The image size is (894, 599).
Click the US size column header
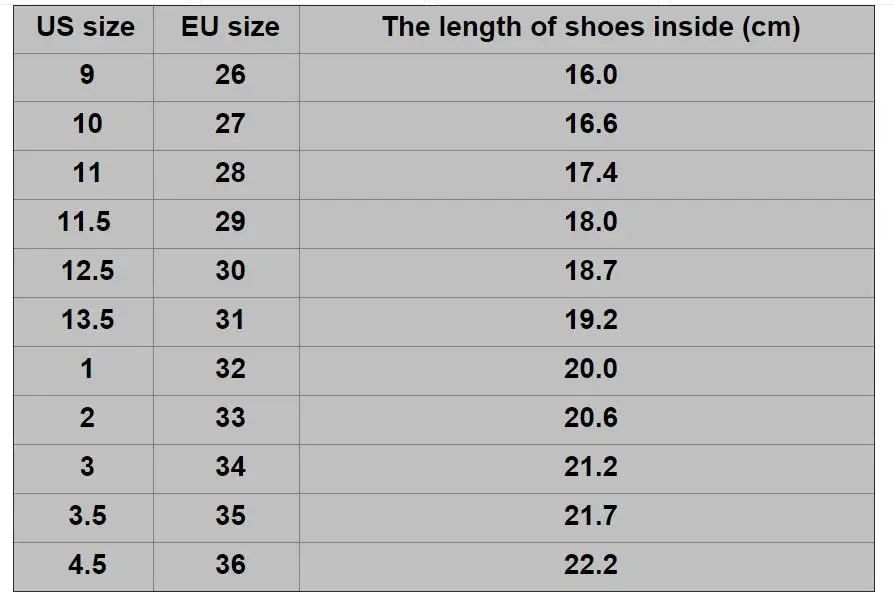tap(84, 30)
